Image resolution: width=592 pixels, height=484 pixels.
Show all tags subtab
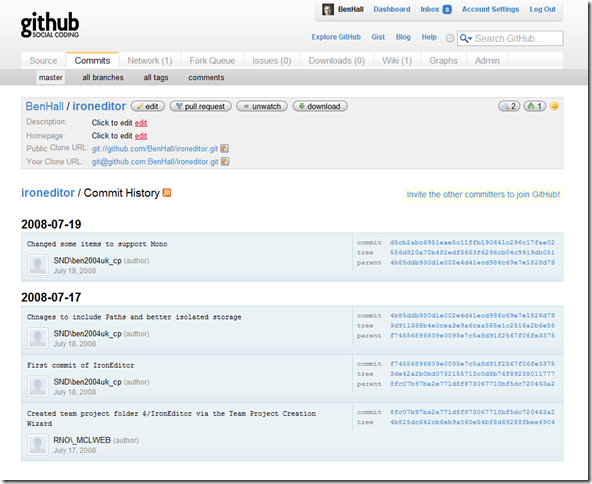(x=156, y=77)
